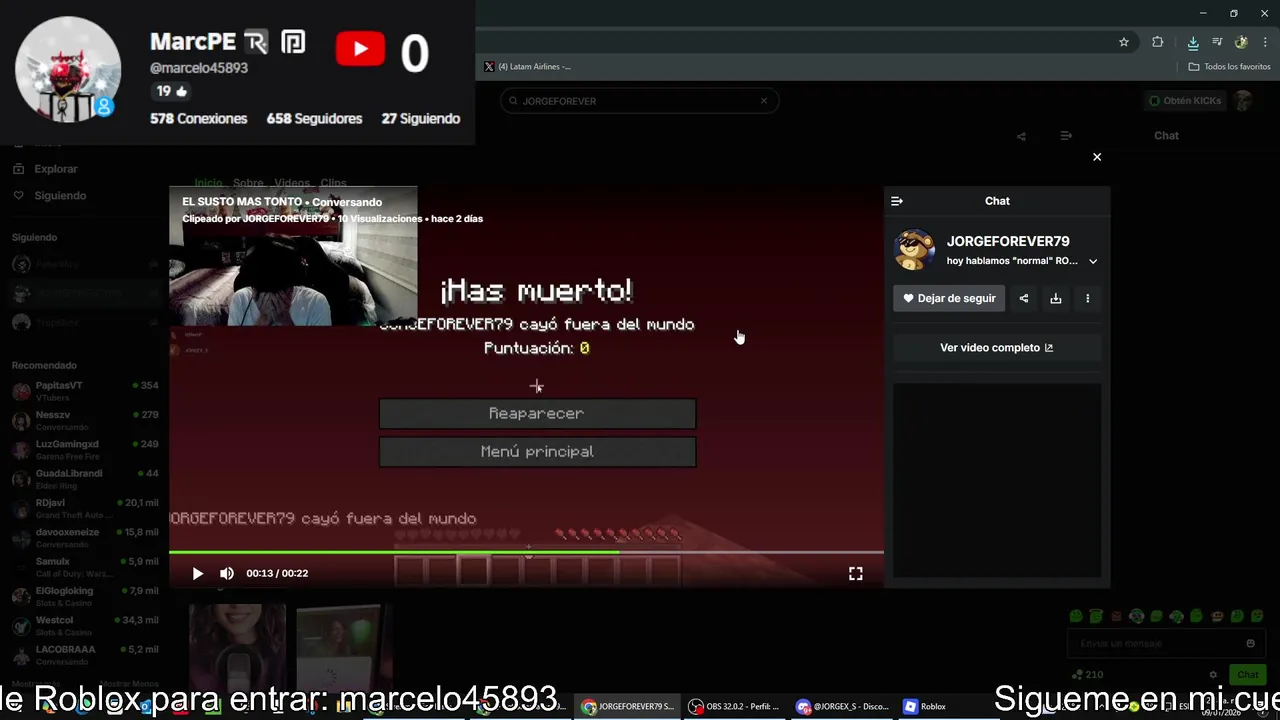Seek on the clip progress bar

526,552
